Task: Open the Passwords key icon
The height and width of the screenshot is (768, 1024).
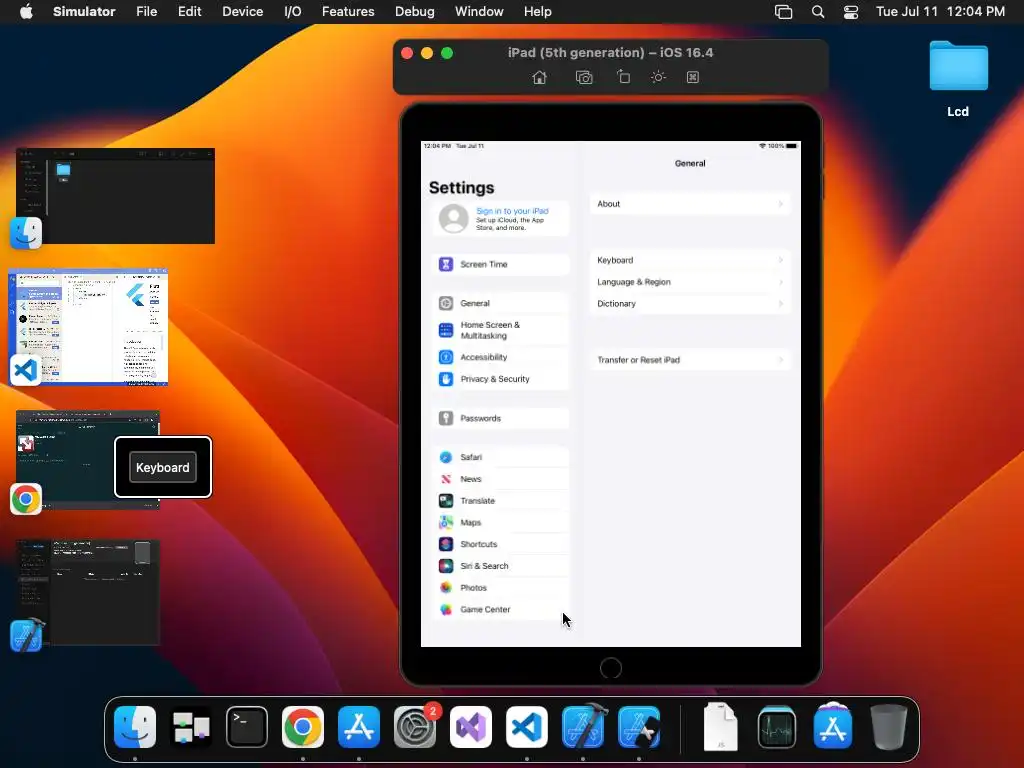Action: (x=446, y=419)
